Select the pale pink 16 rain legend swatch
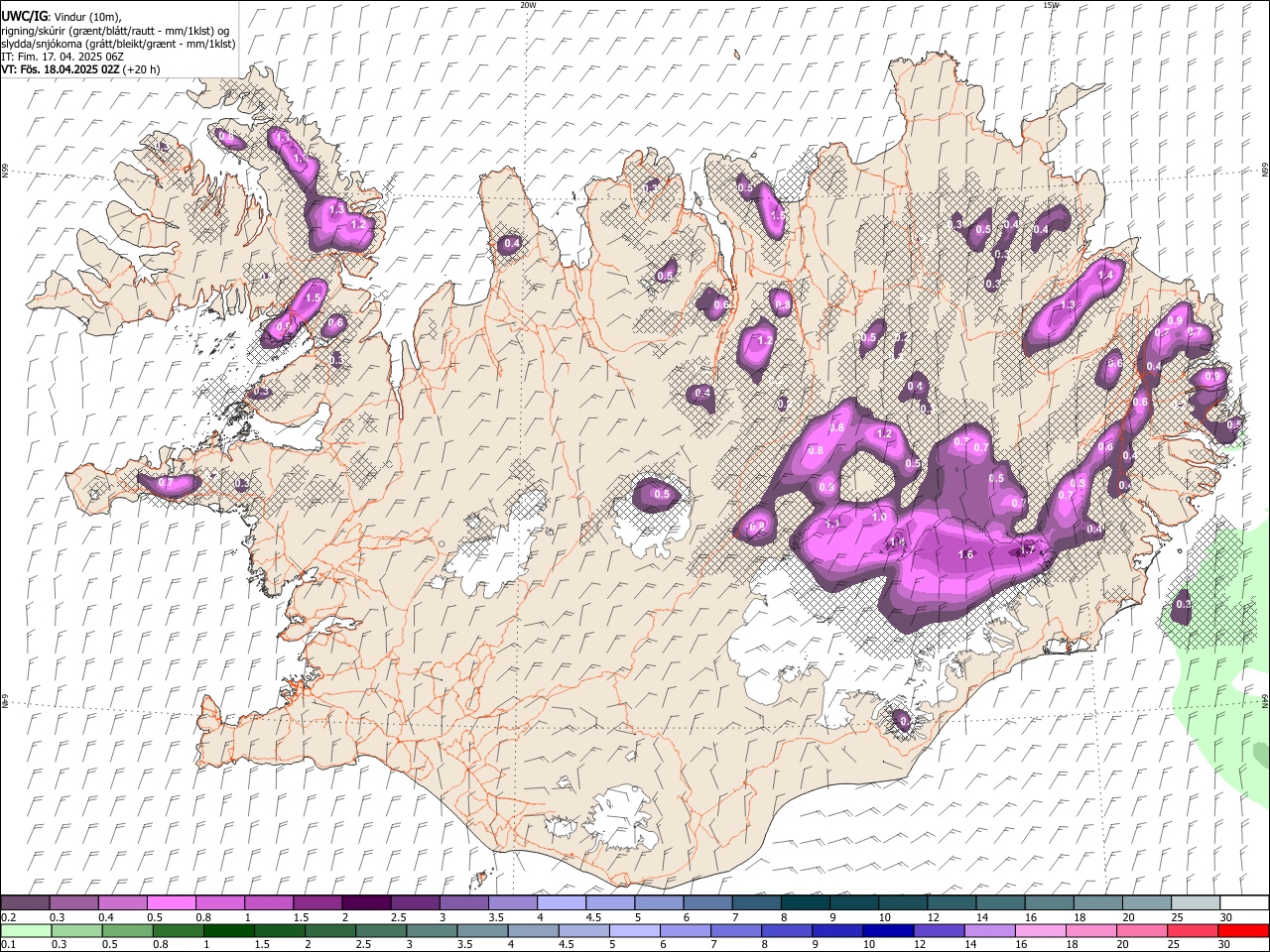Screen dimensions: 1270x952 coord(1039,931)
